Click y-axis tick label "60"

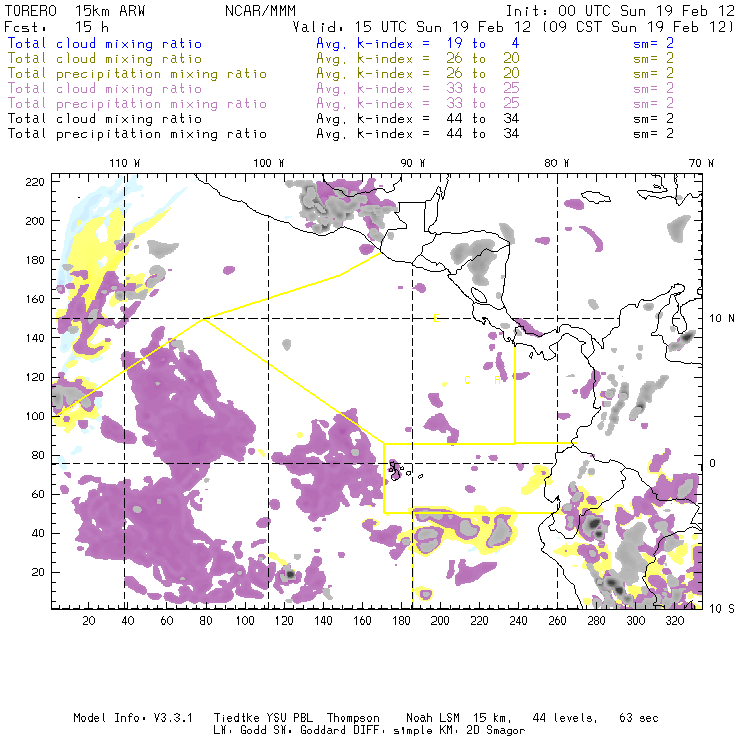(38, 495)
